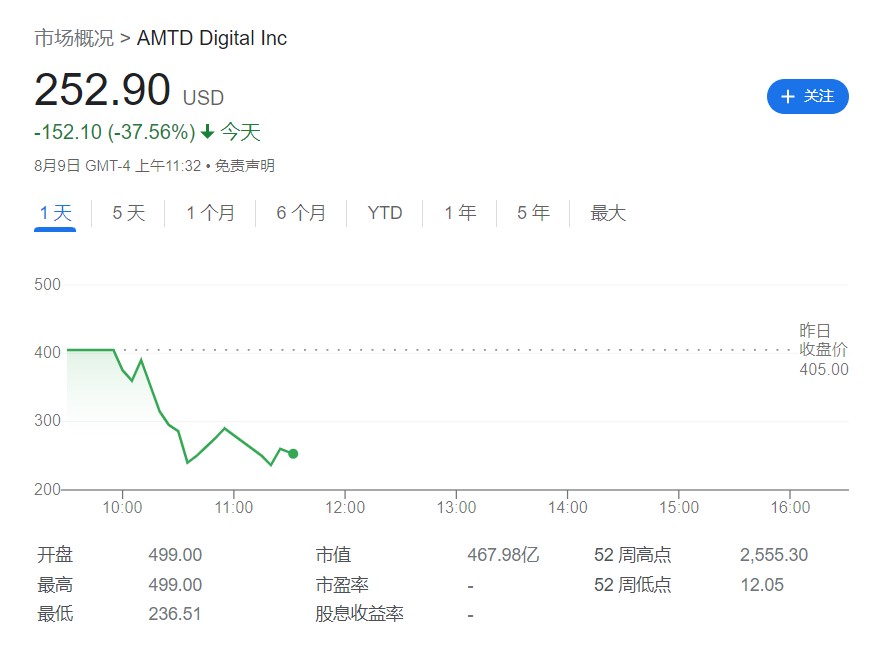This screenshot has width=876, height=645.
Task: Switch to the 1 个月 chart tab
Action: (x=210, y=213)
